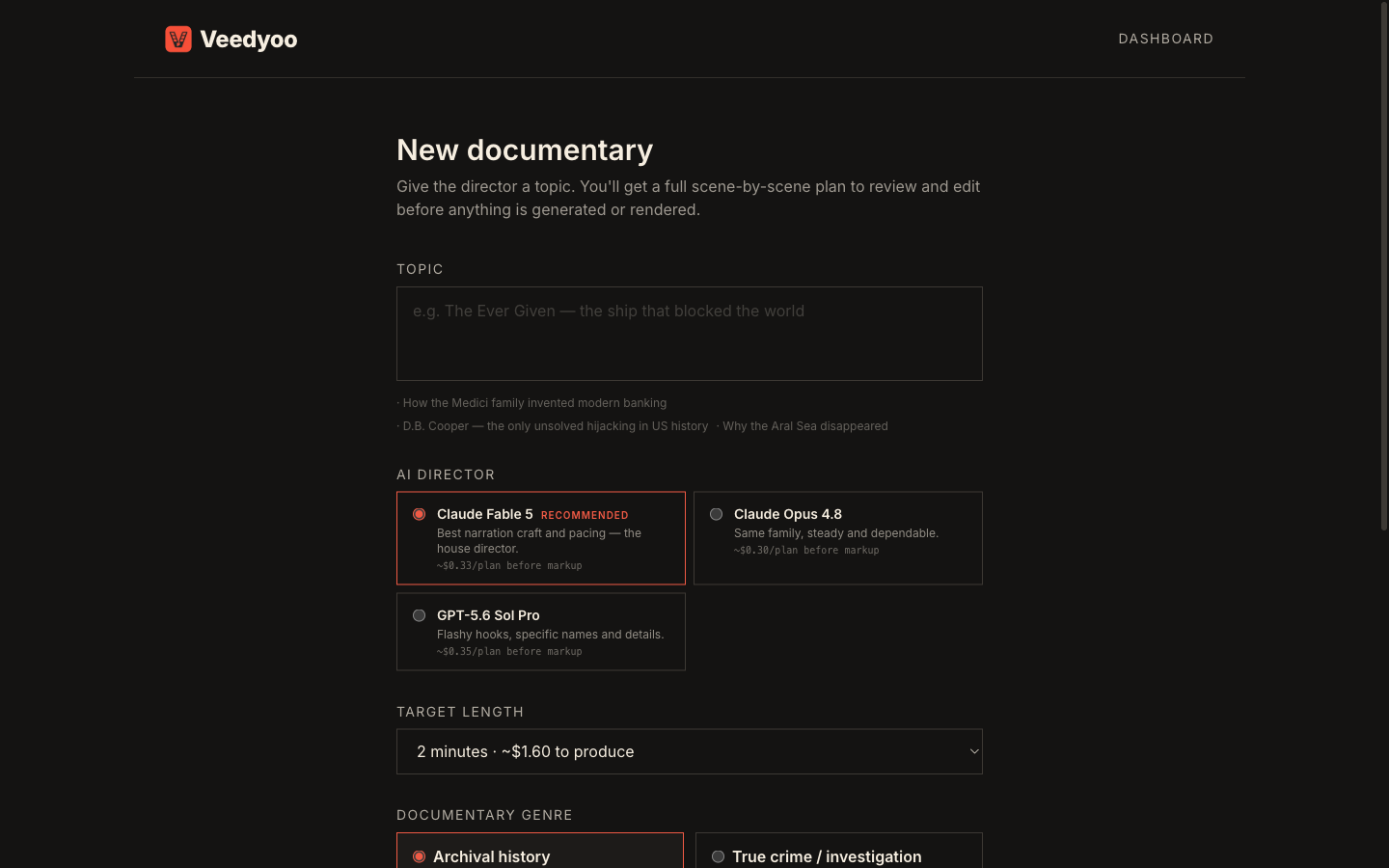Screen dimensions: 1389x868
Task: Click the Veedyoo logo icon
Action: point(178,39)
